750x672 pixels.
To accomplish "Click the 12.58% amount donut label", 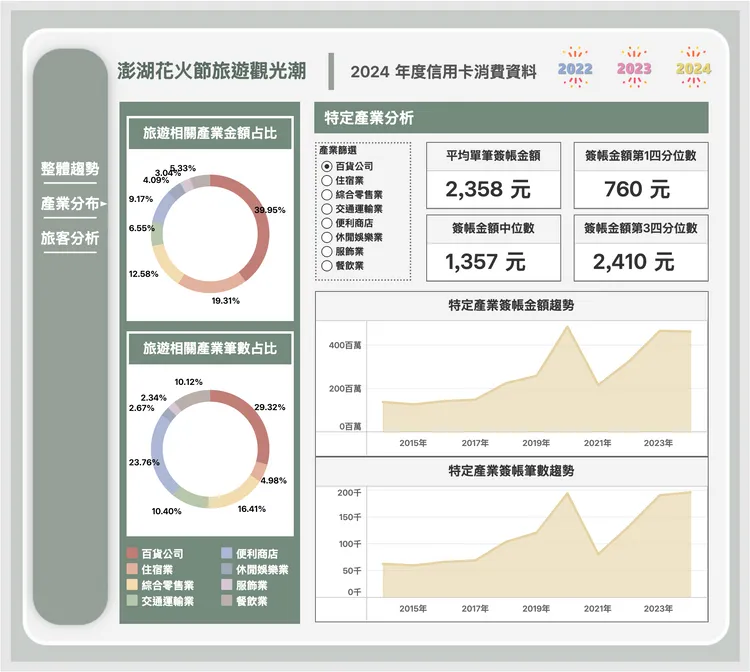I will click(x=143, y=274).
